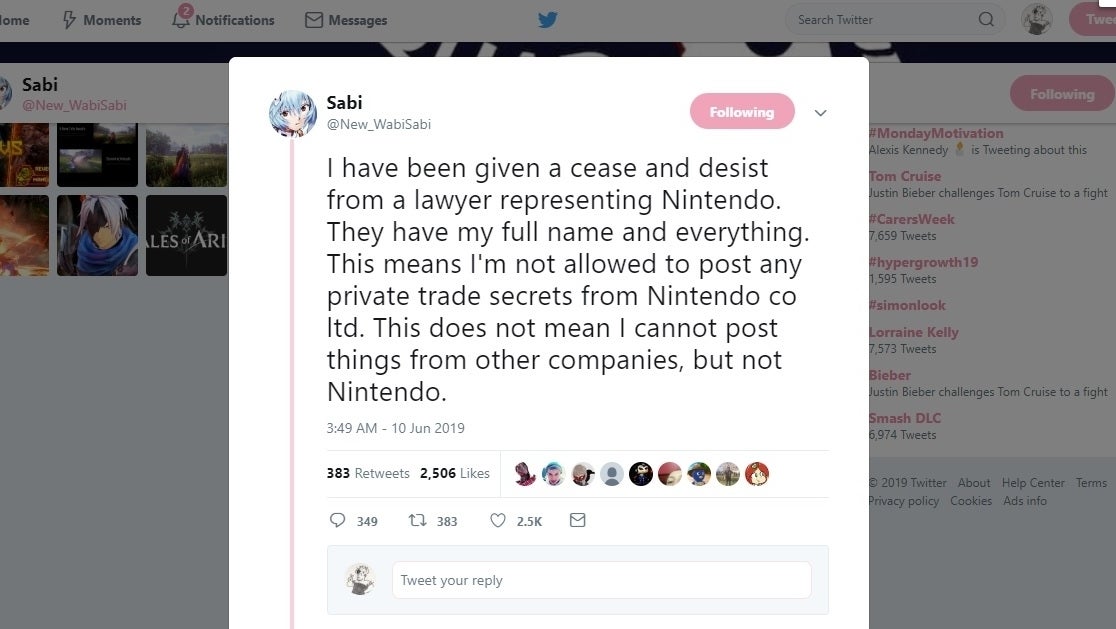Expand the tweet options chevron
The width and height of the screenshot is (1116, 629).
(x=820, y=113)
